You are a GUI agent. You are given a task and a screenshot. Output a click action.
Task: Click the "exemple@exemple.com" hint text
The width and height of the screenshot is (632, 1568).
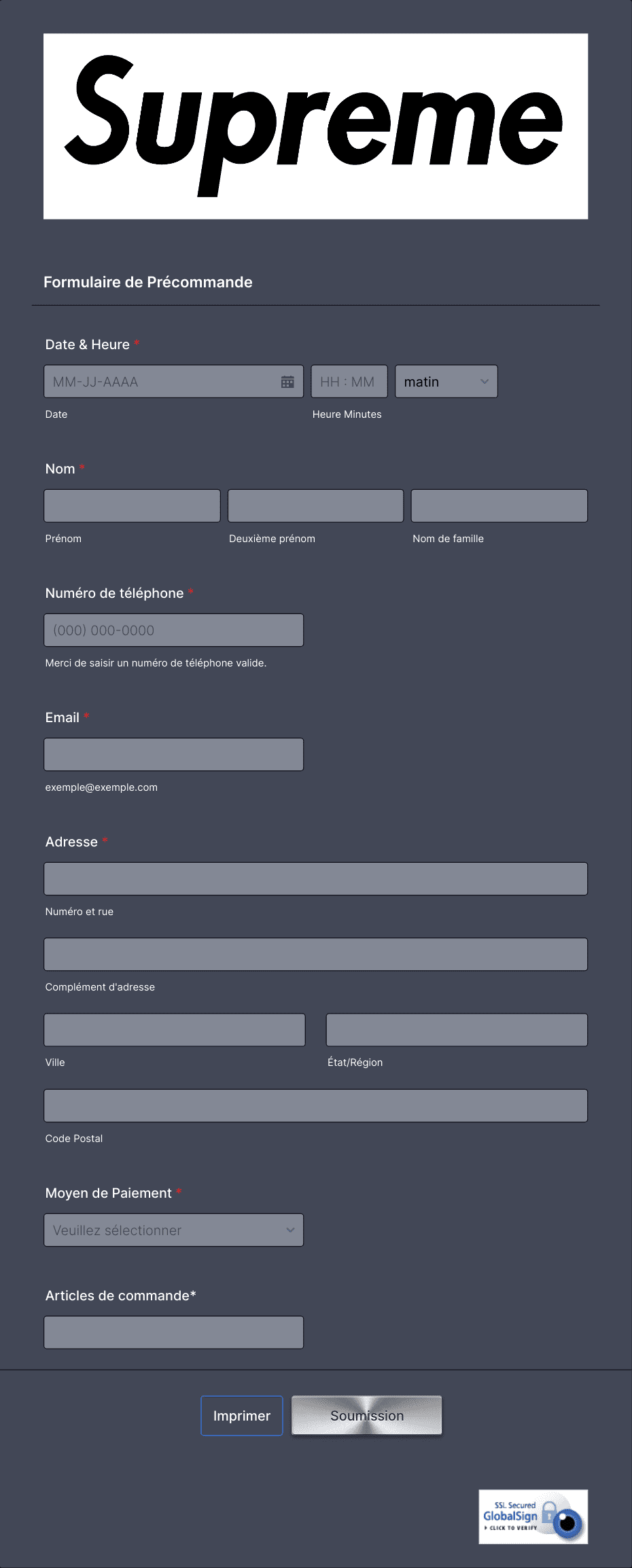pos(101,787)
